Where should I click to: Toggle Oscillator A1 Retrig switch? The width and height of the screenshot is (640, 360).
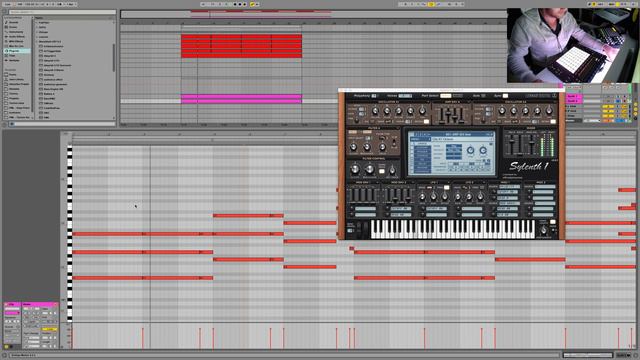426,121
